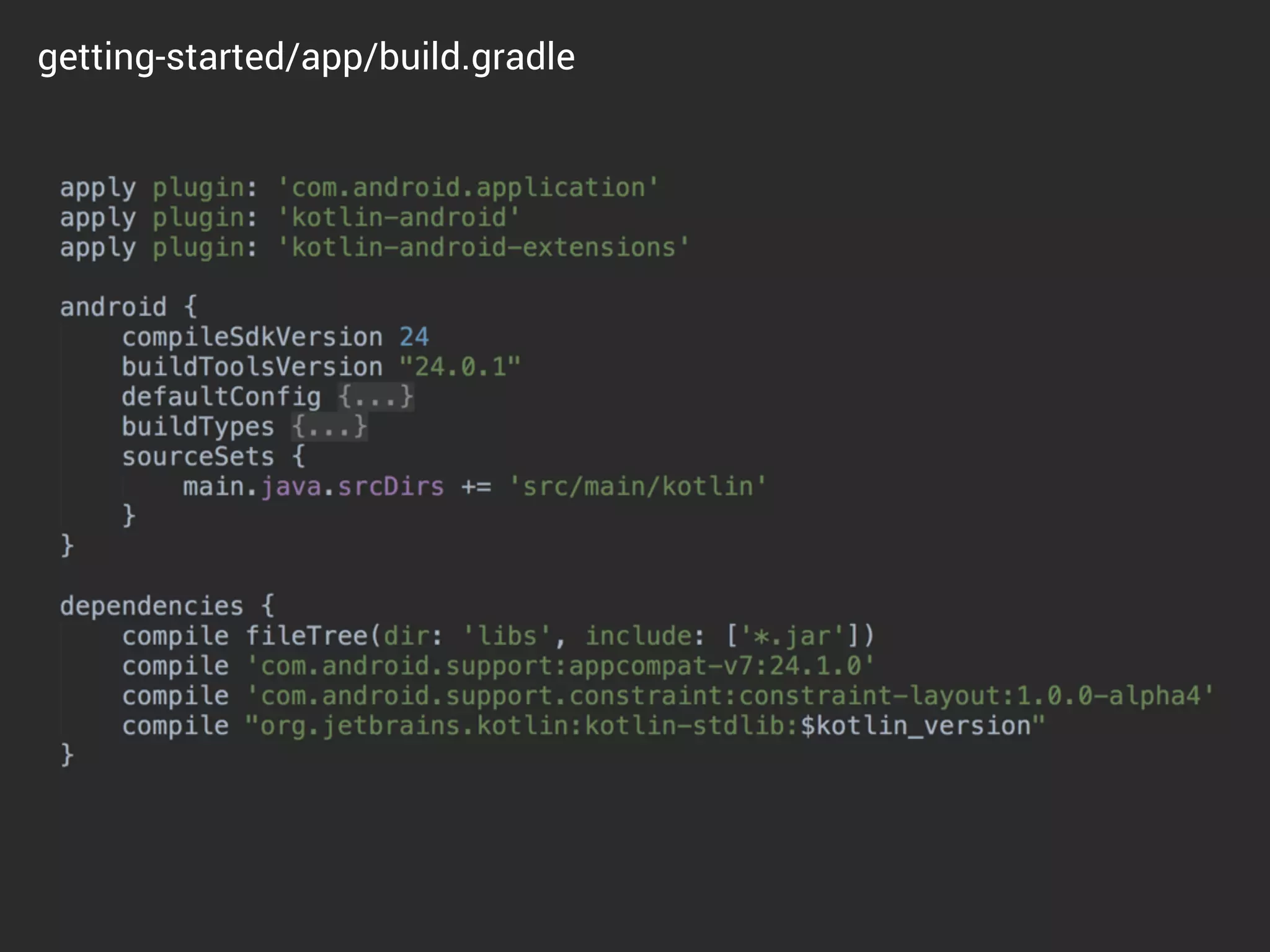This screenshot has width=1270, height=952.
Task: Expand the folded defaultConfig {...} block
Action: tap(376, 397)
